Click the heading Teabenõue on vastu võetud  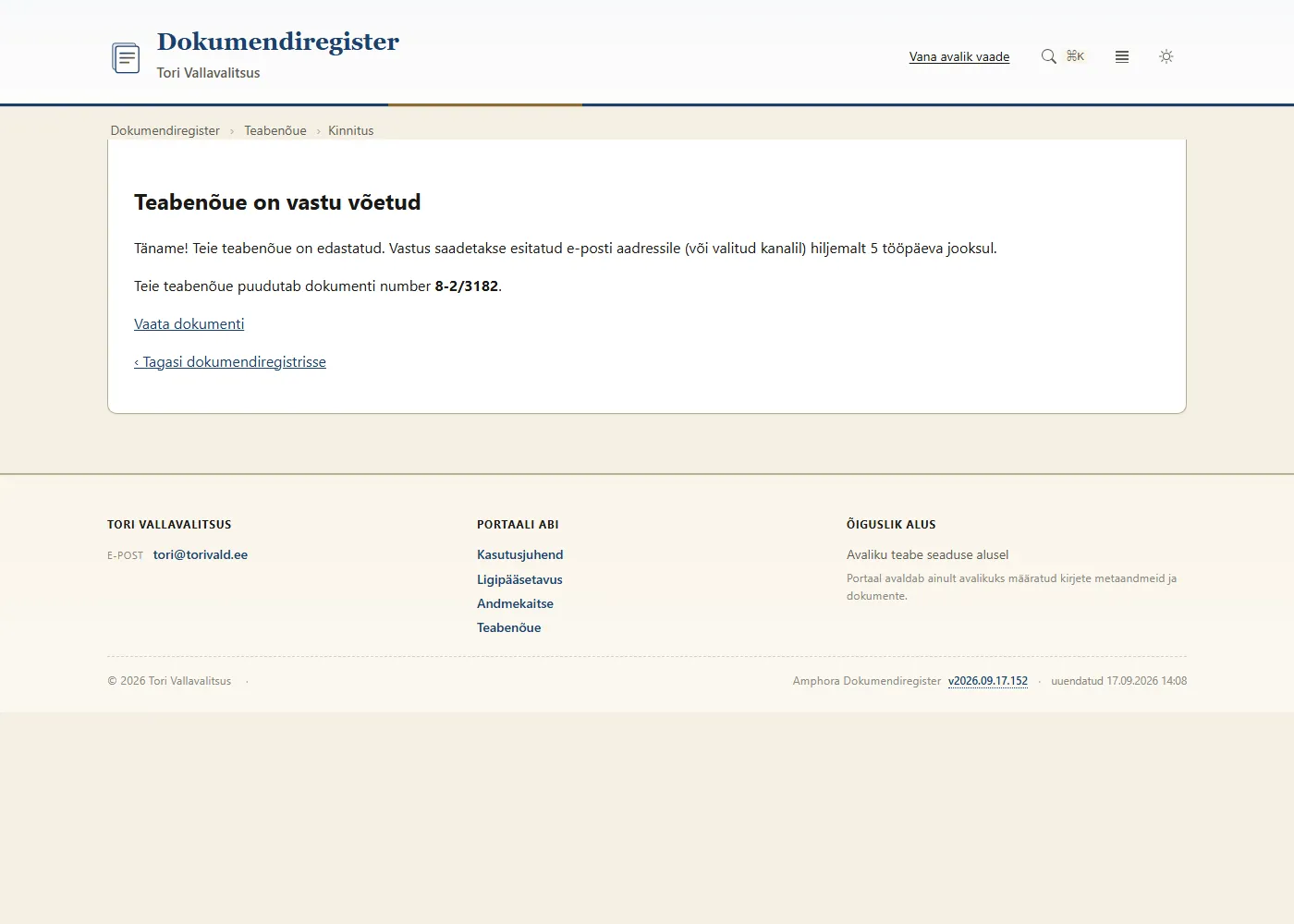pos(277,202)
